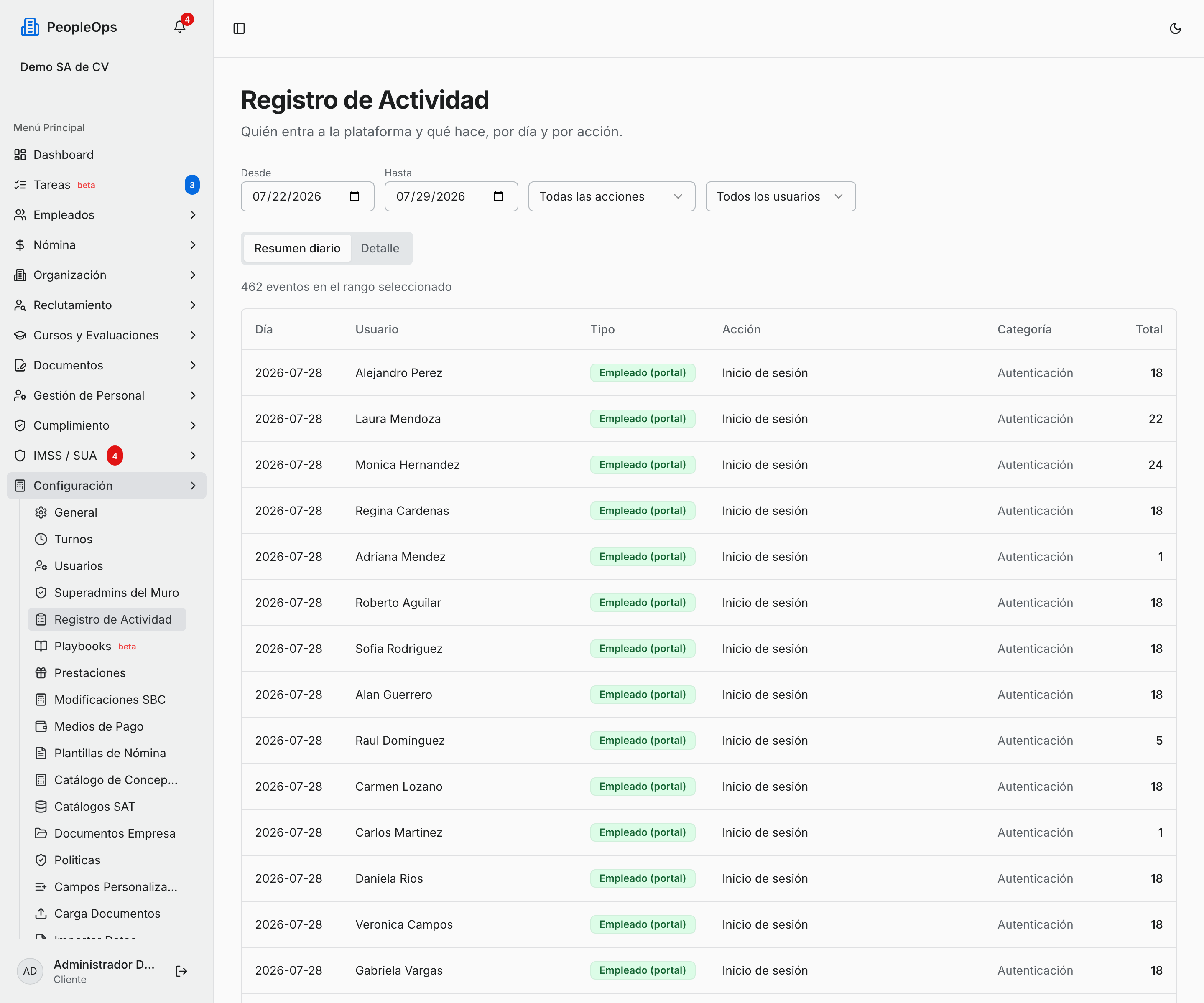Click the Desde date field 07/22/2026
Viewport: 1204px width, 1003px height.
pos(307,196)
